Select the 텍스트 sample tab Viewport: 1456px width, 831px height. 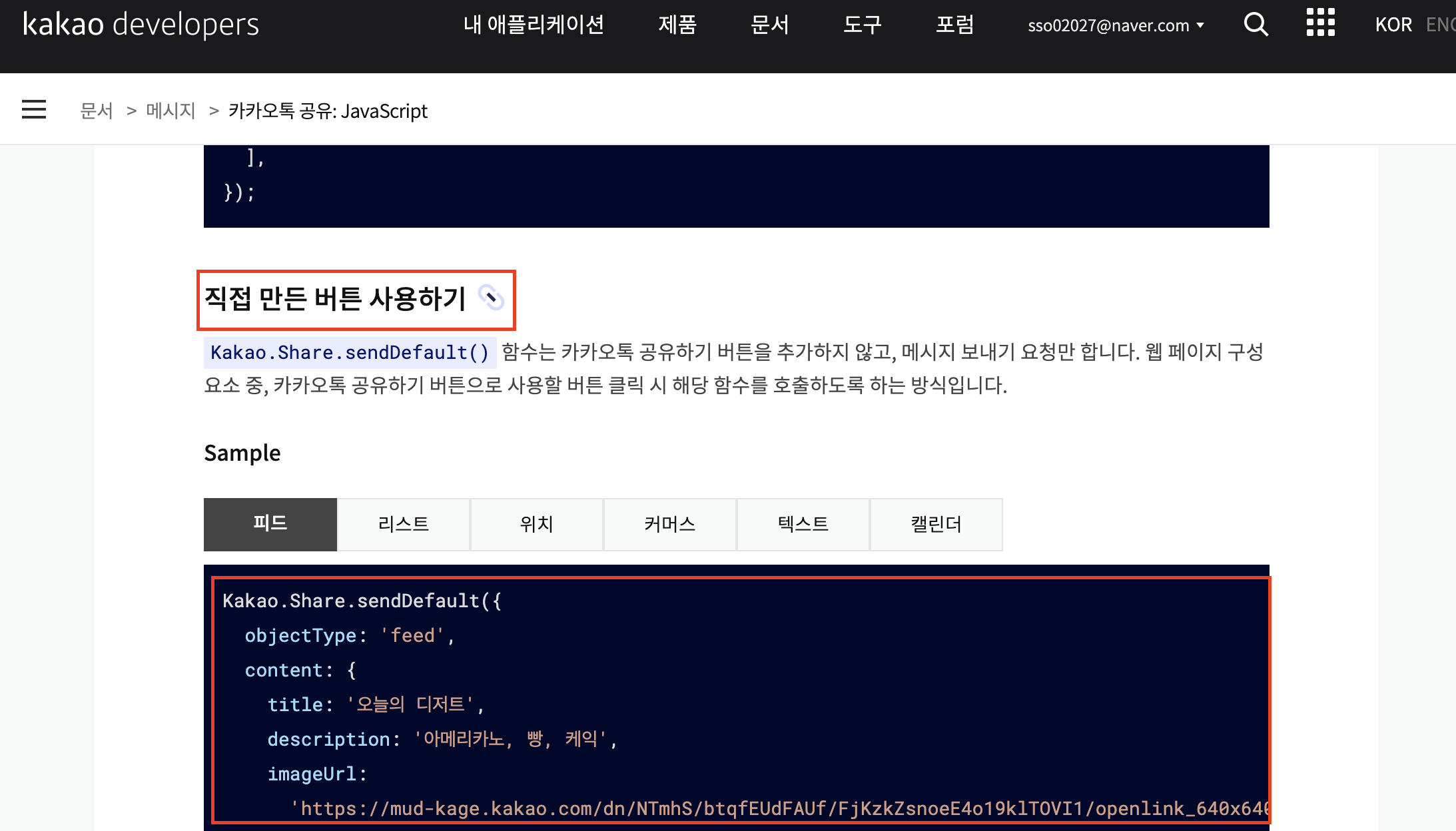point(803,524)
